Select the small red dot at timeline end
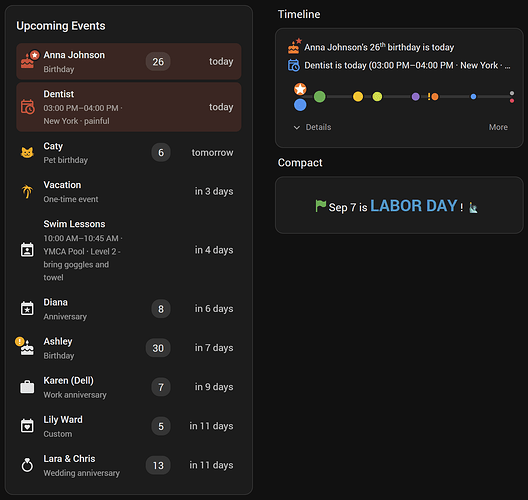 point(512,101)
